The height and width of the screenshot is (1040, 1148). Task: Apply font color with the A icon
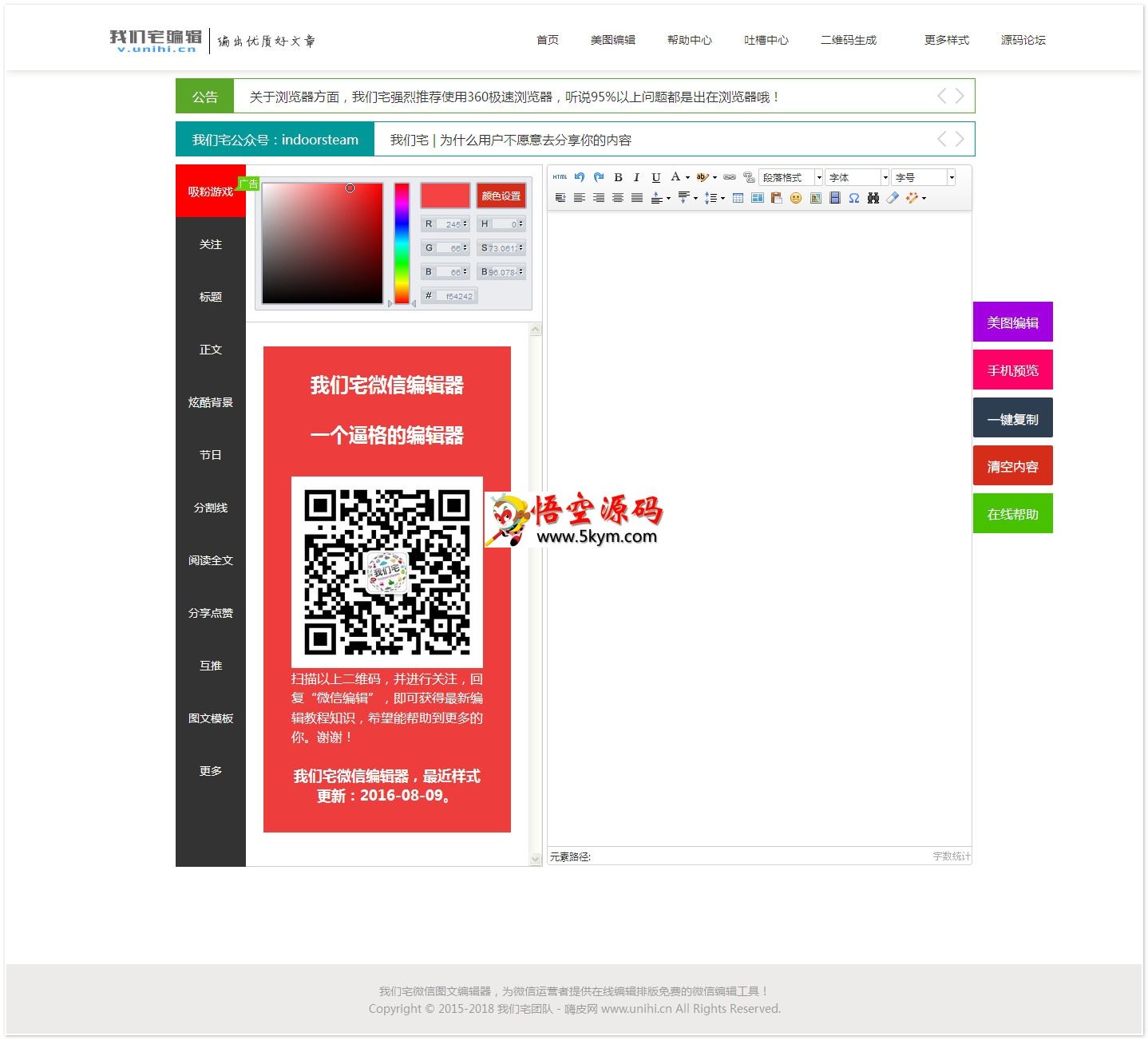(x=675, y=176)
